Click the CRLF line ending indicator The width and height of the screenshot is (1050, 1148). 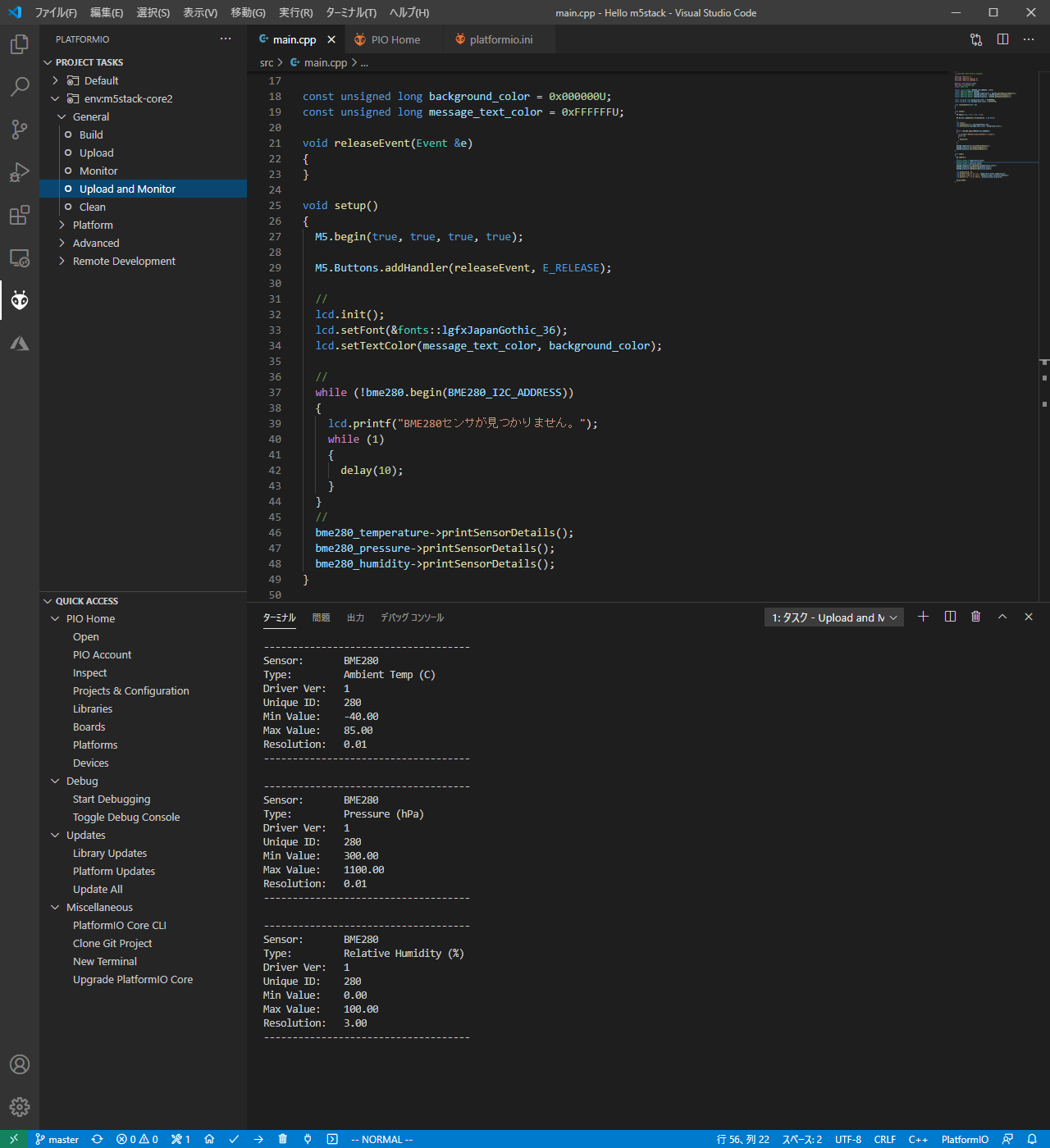(x=885, y=1139)
